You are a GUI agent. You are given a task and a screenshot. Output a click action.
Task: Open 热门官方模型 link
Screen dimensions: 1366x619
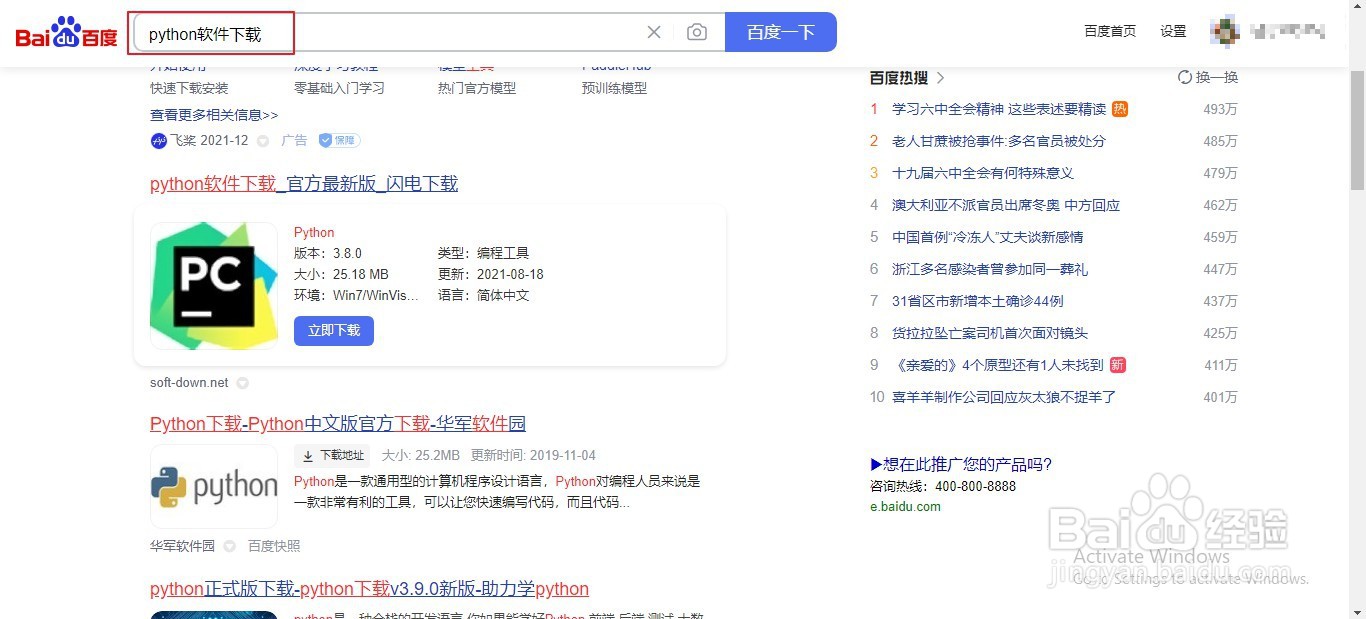click(x=477, y=88)
